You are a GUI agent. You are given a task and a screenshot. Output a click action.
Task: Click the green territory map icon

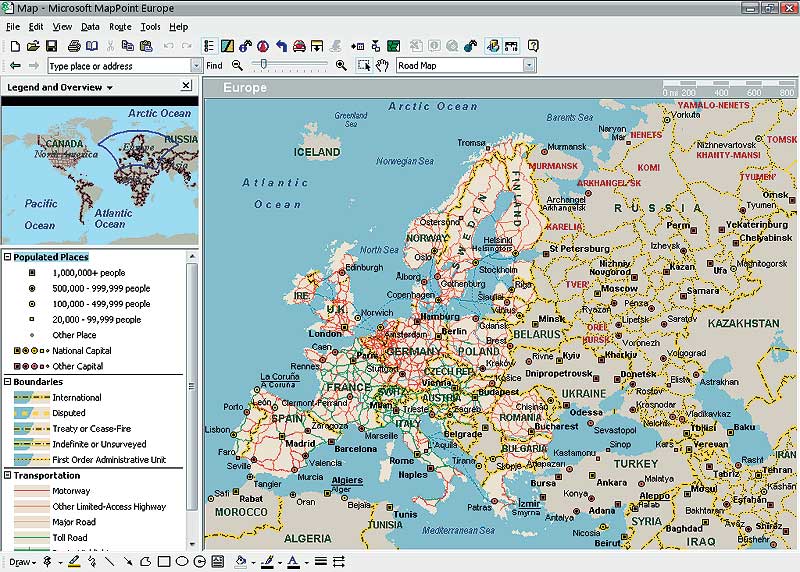pyautogui.click(x=393, y=46)
